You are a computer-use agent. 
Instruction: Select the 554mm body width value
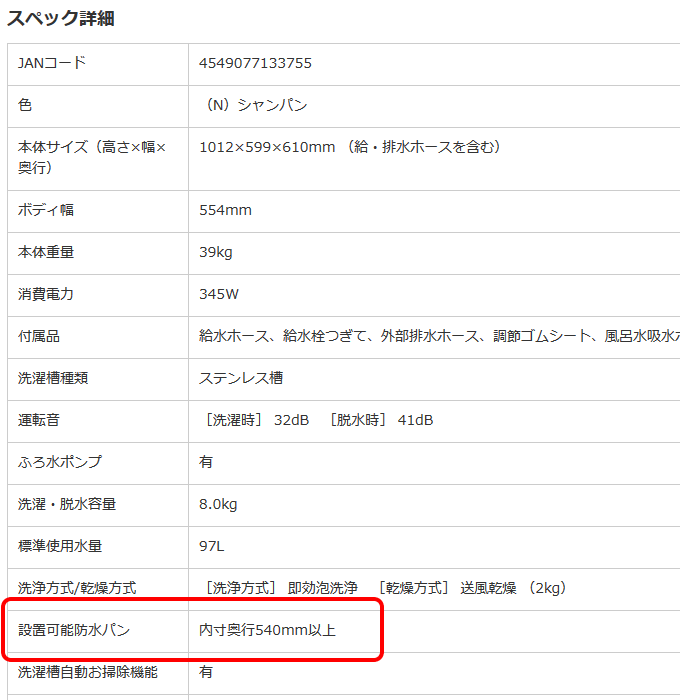point(225,210)
